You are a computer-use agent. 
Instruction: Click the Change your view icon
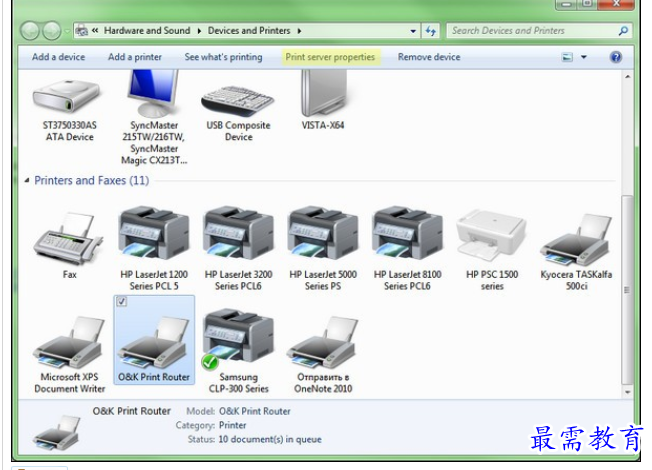point(567,57)
